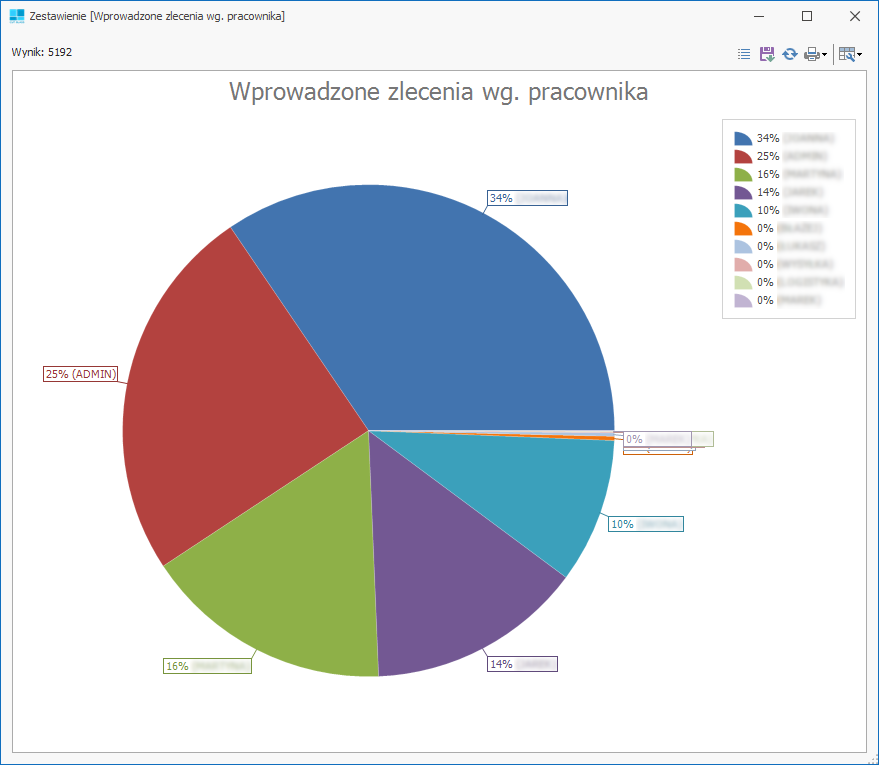Expand the table settings dropdown arrow

tap(860, 55)
